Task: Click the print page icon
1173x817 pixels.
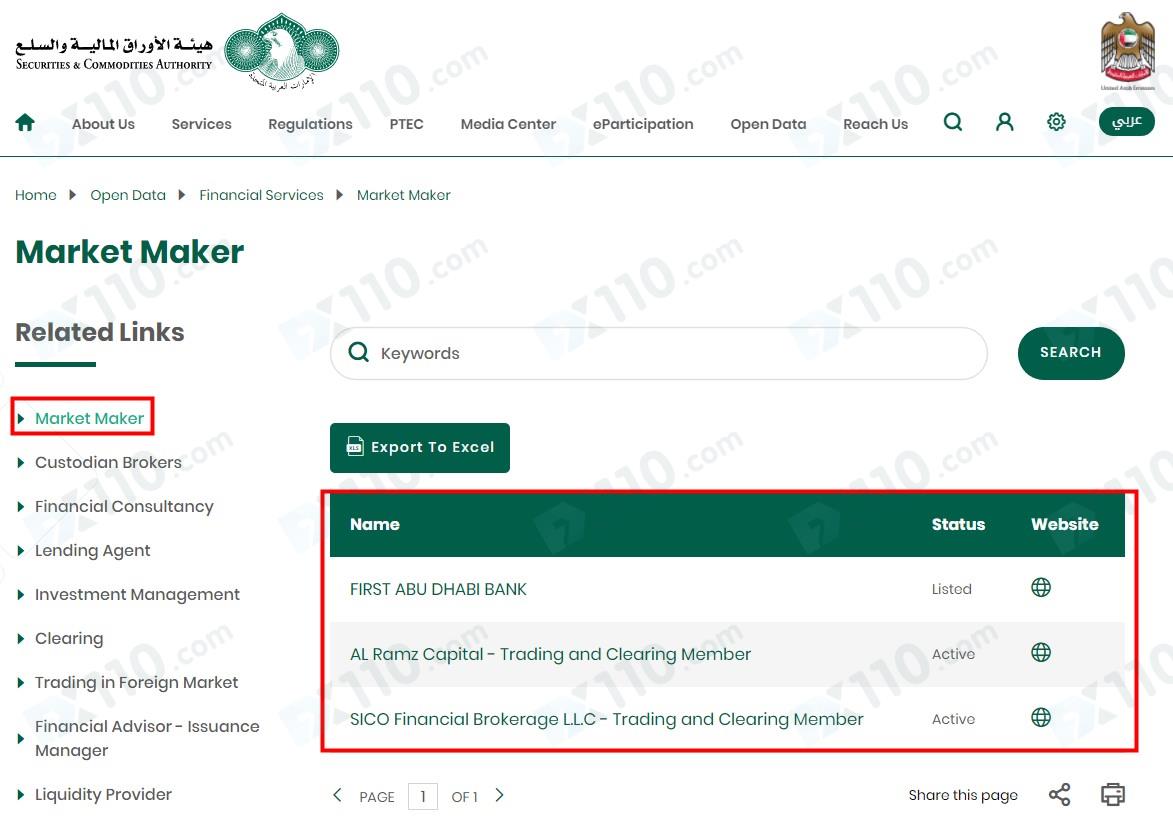Action: click(x=1112, y=795)
